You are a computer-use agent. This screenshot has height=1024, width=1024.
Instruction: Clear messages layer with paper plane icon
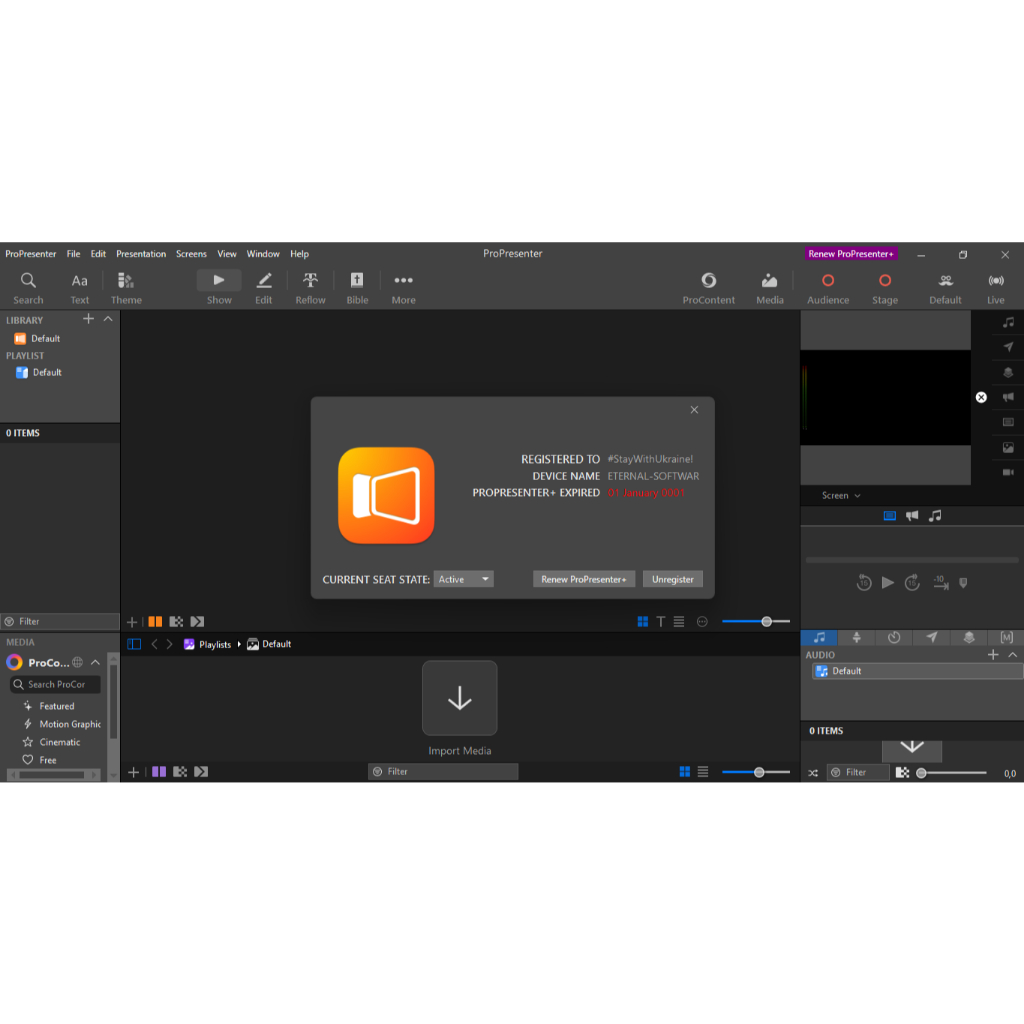1008,347
